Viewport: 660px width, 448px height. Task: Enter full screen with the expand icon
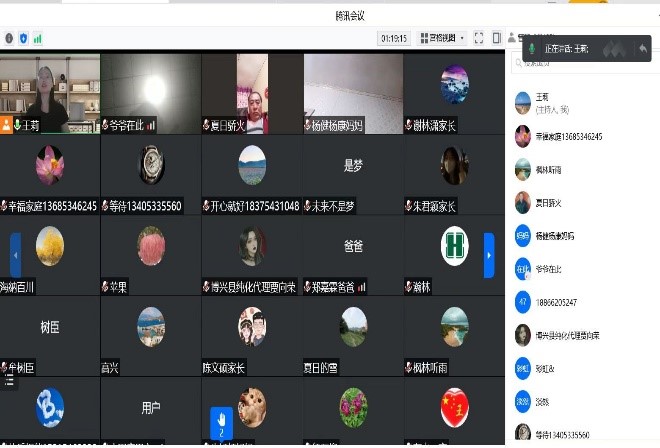click(x=479, y=38)
